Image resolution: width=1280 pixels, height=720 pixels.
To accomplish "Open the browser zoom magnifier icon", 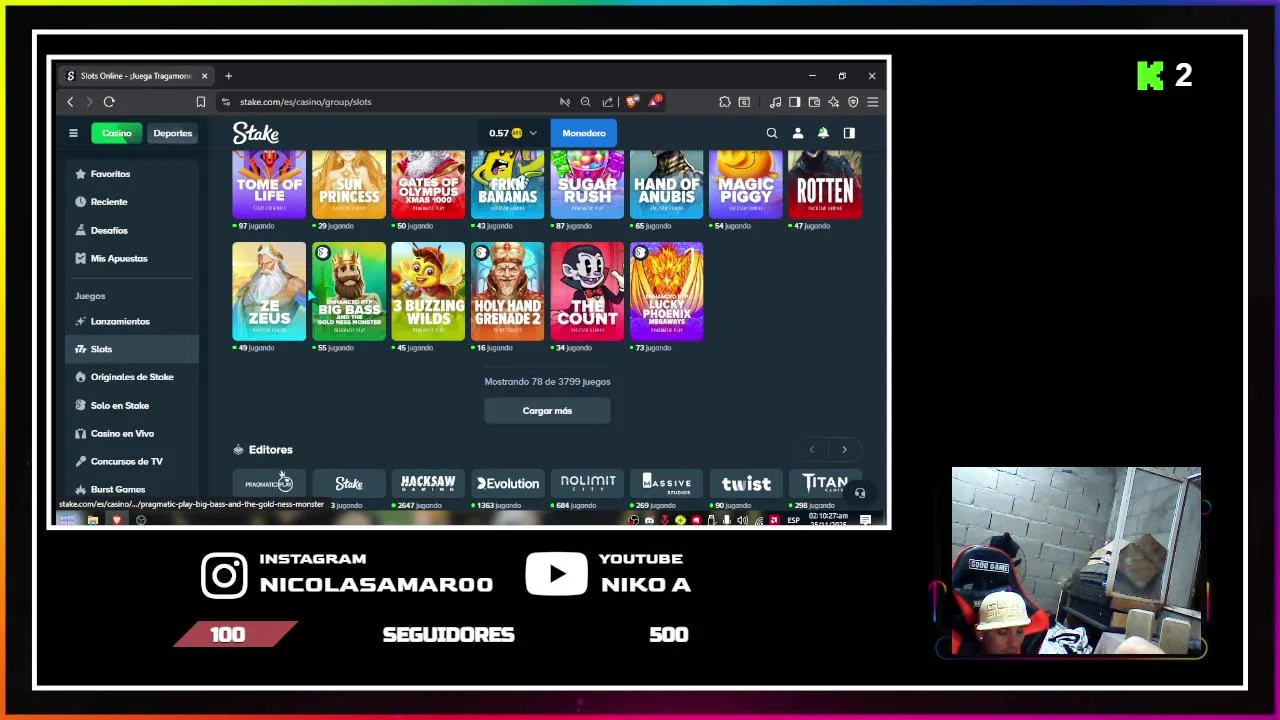I will [585, 102].
